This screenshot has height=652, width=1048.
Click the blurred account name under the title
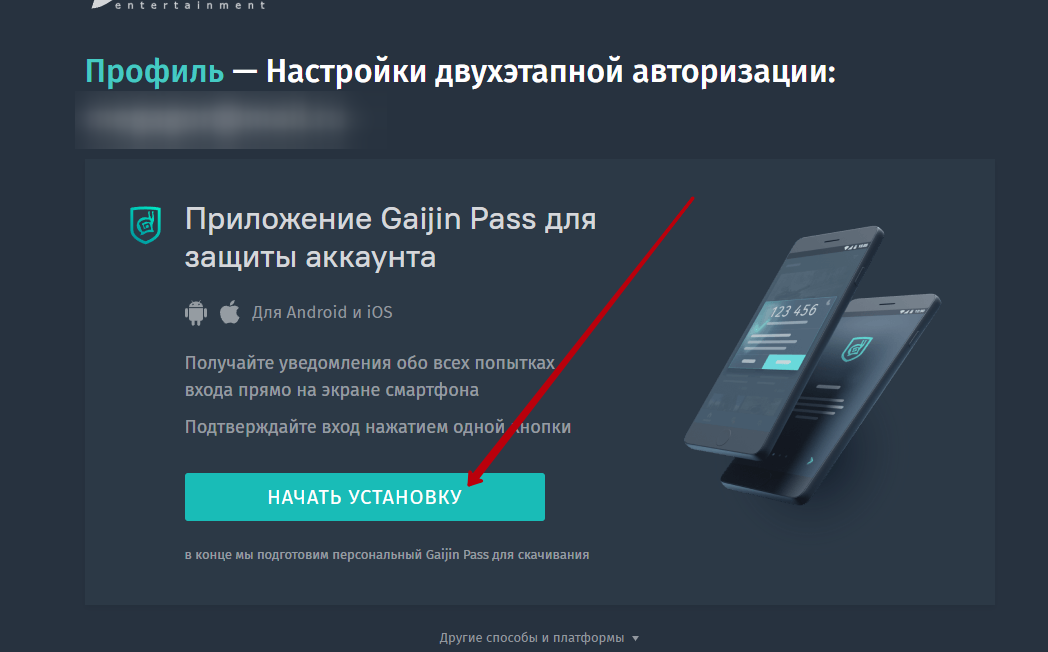[x=218, y=120]
